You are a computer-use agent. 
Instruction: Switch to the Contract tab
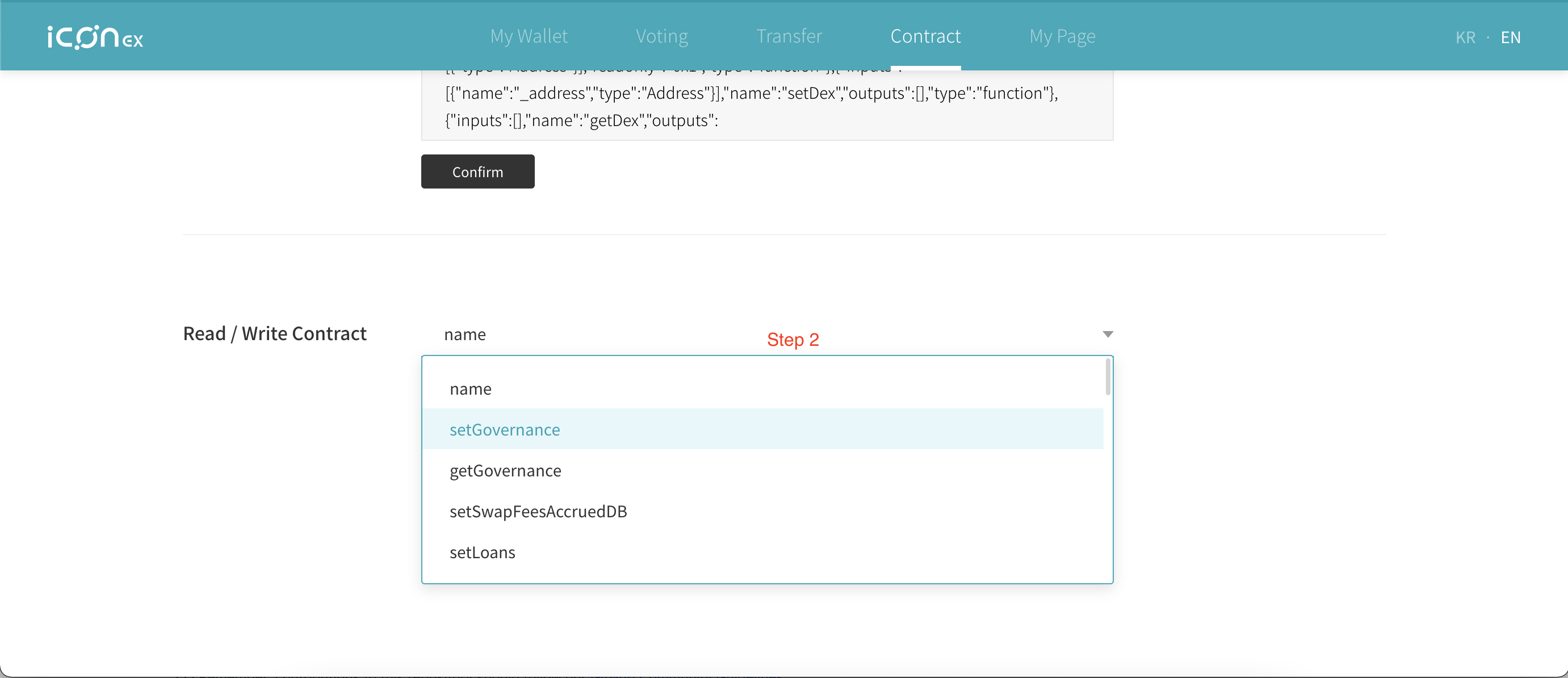[925, 36]
